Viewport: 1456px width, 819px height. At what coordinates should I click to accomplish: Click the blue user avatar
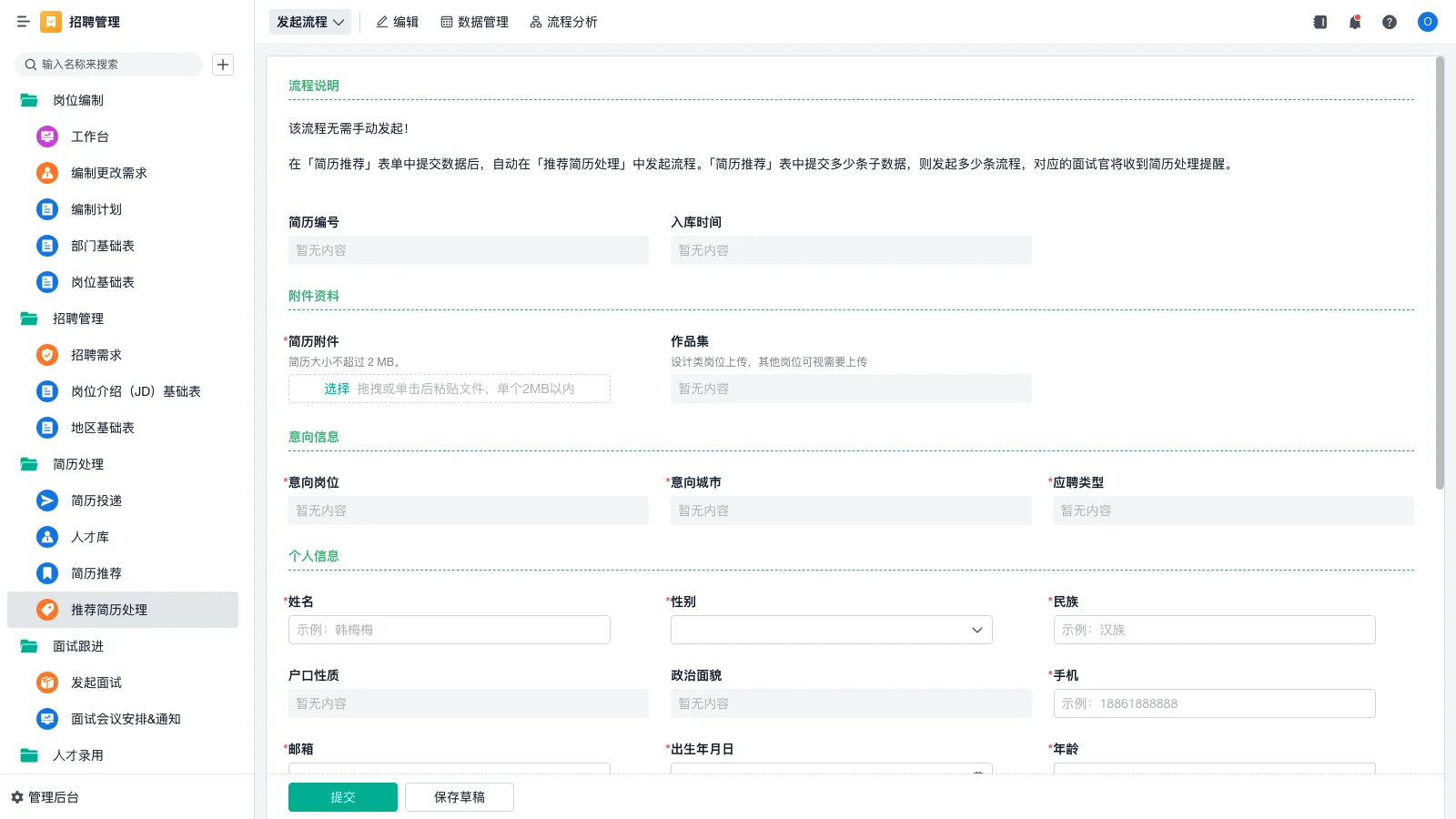[1427, 22]
